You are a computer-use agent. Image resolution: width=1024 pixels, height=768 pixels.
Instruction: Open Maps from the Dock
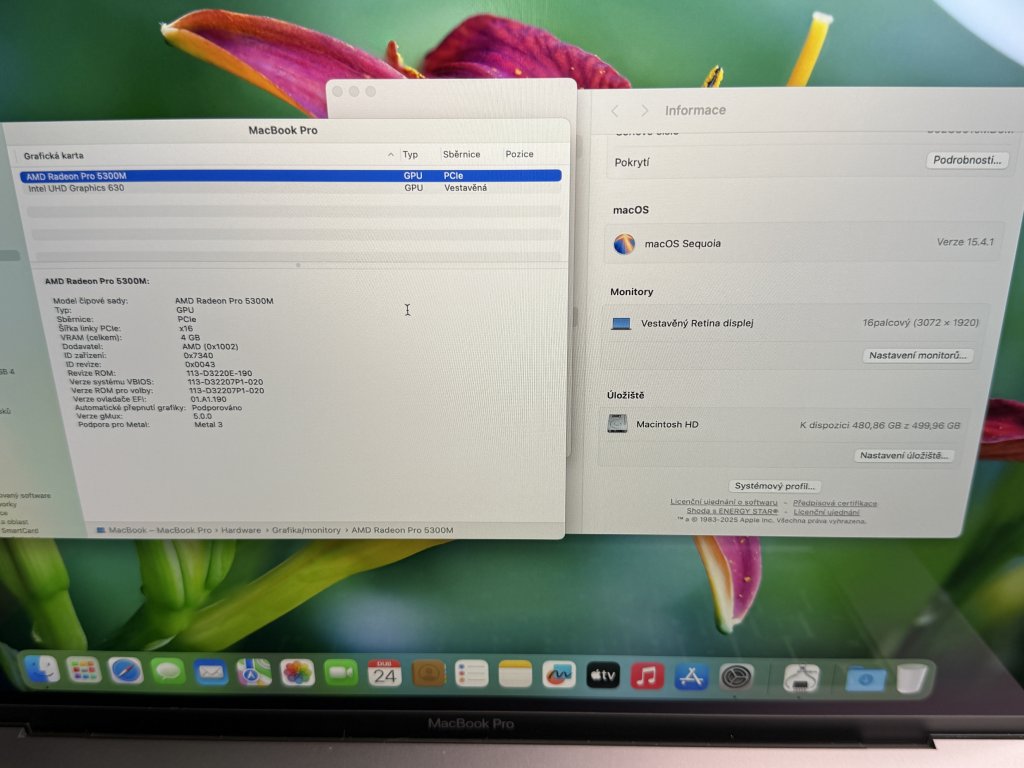click(x=253, y=673)
